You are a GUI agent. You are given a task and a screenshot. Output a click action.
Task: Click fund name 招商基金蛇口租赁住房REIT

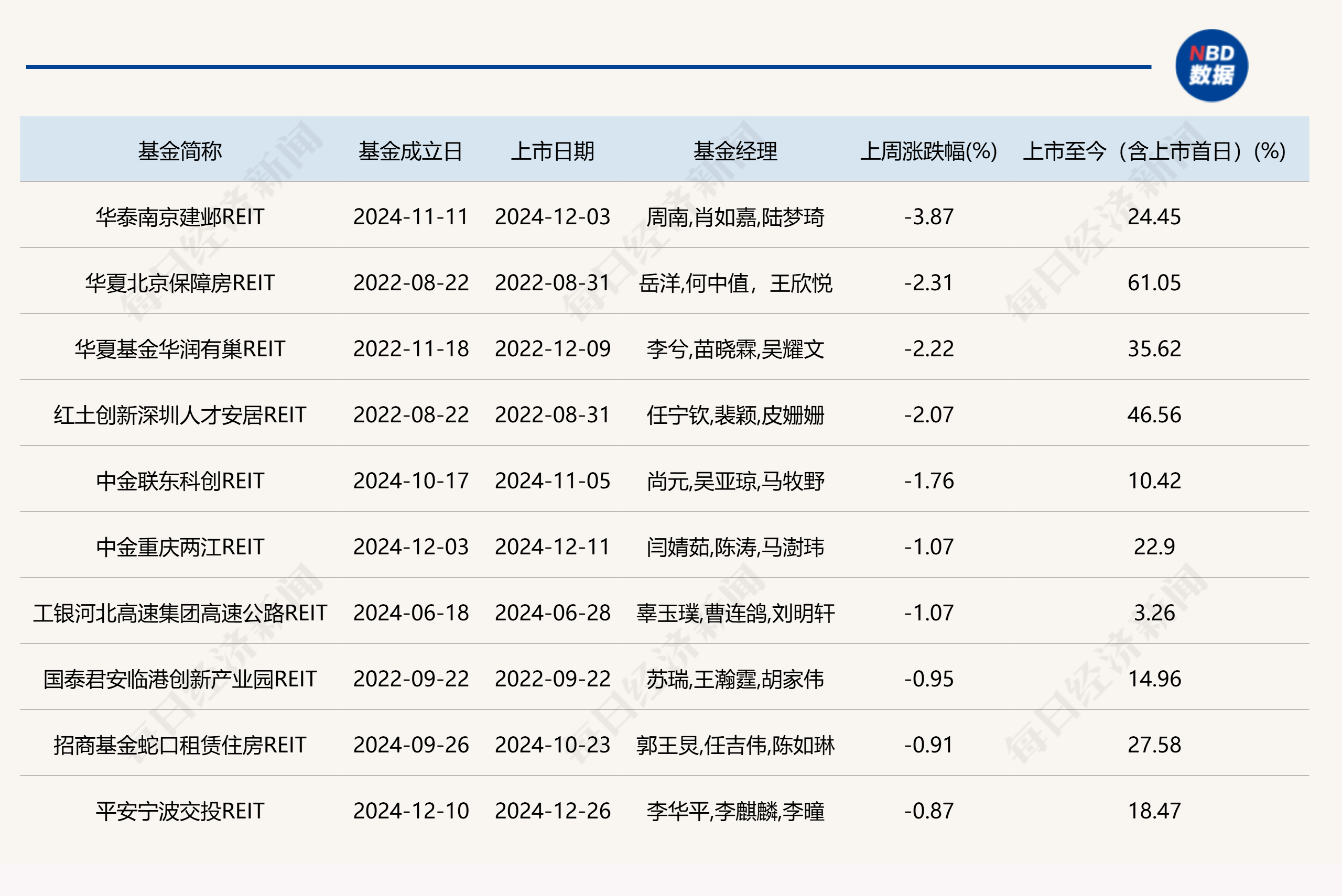point(180,745)
